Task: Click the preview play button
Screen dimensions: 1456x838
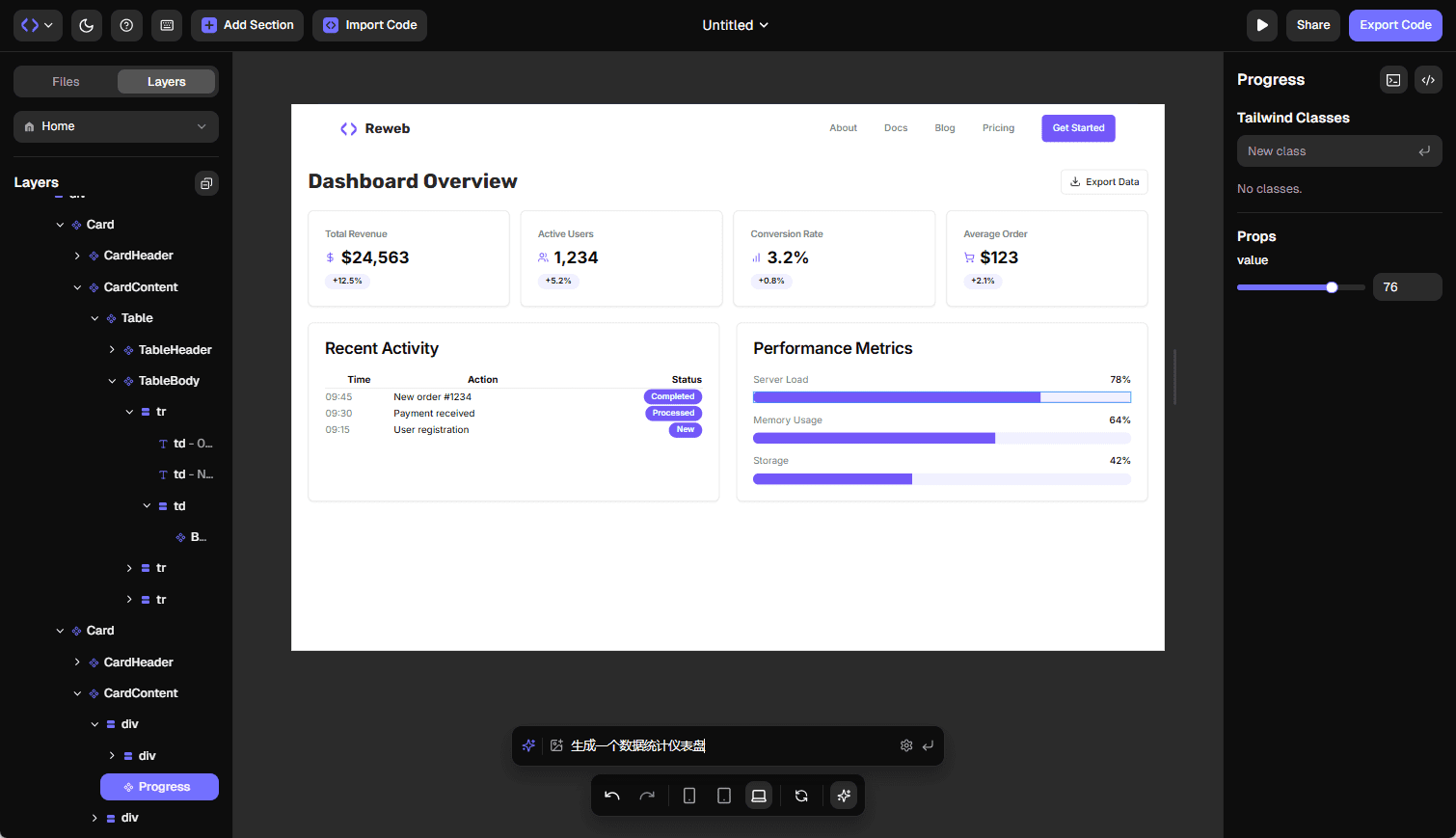Action: pyautogui.click(x=1262, y=25)
